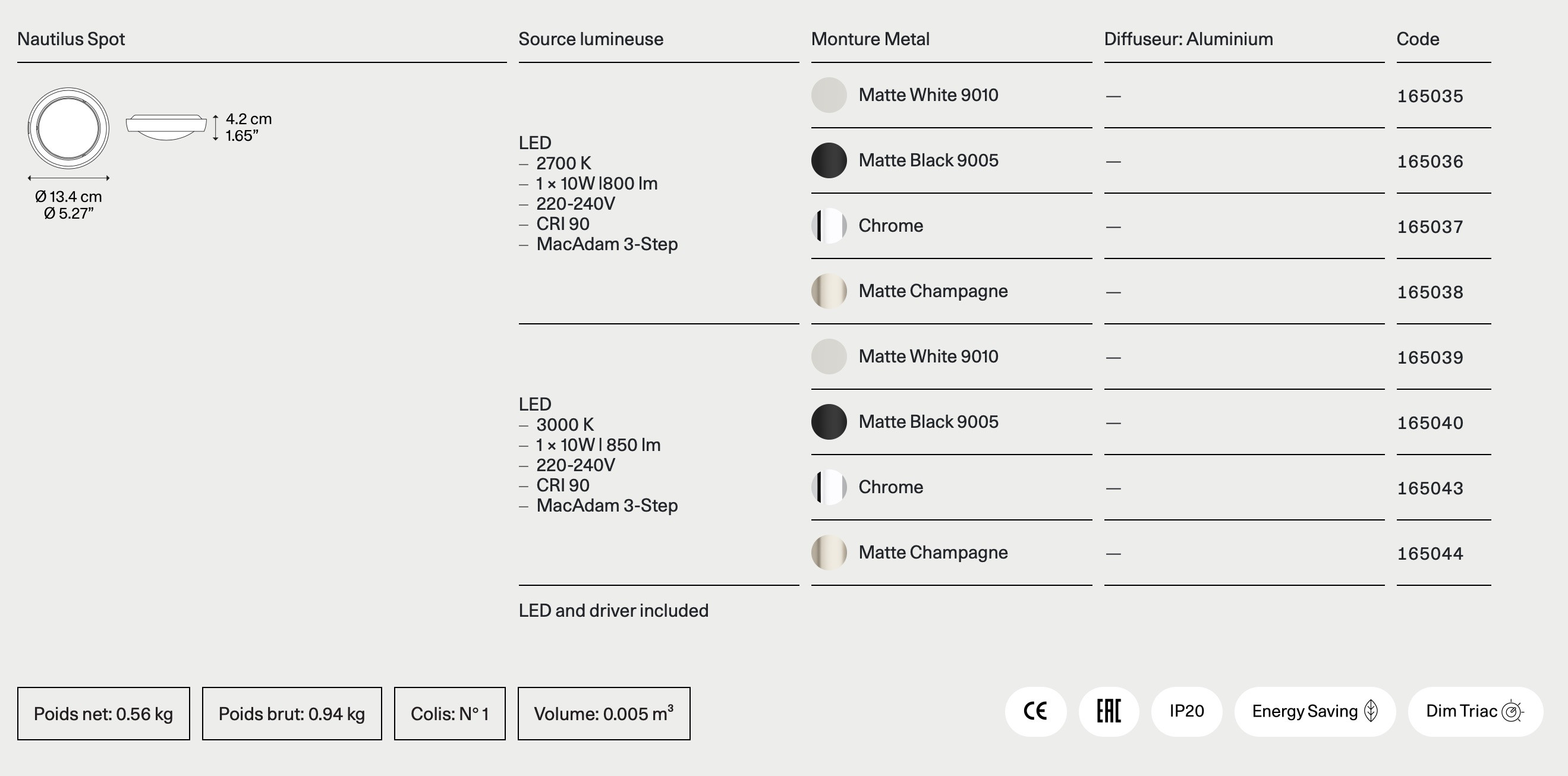Pick the Chrome swatch under 3000 K
This screenshot has height=776, width=1568.
click(829, 487)
